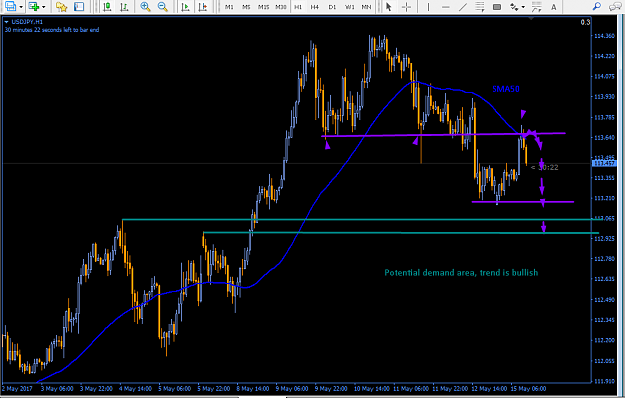Click the 111.910 price axis value

point(604,381)
